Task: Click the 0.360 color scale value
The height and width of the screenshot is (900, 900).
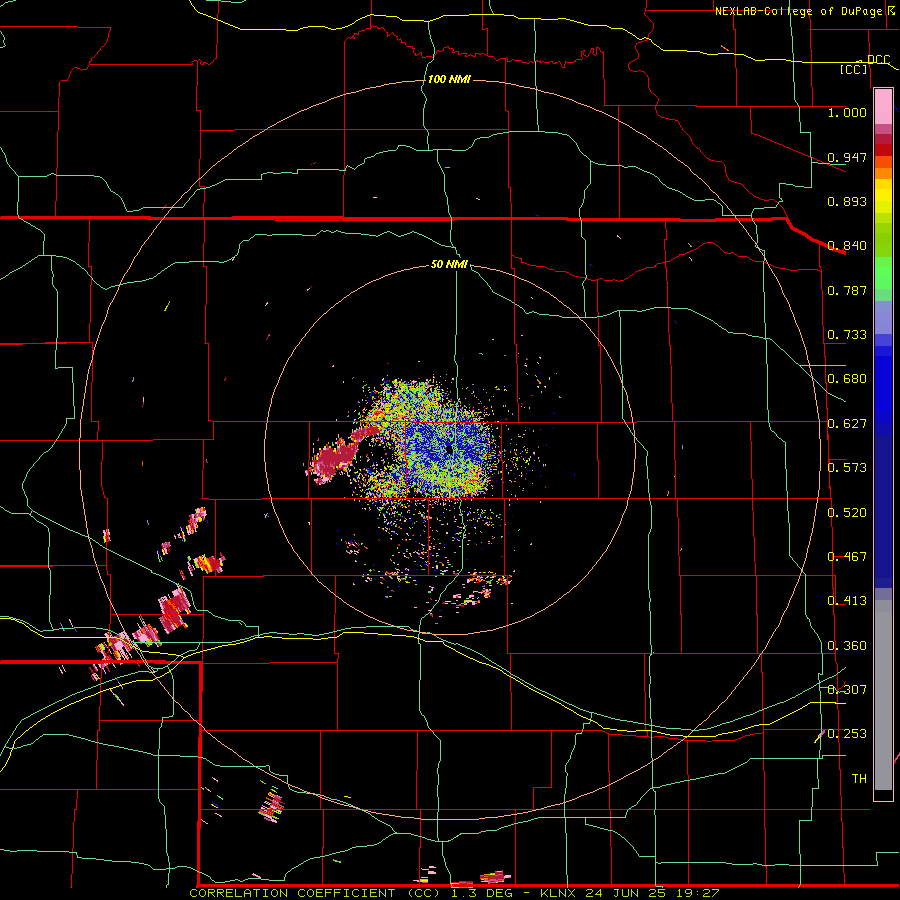Action: pyautogui.click(x=847, y=646)
